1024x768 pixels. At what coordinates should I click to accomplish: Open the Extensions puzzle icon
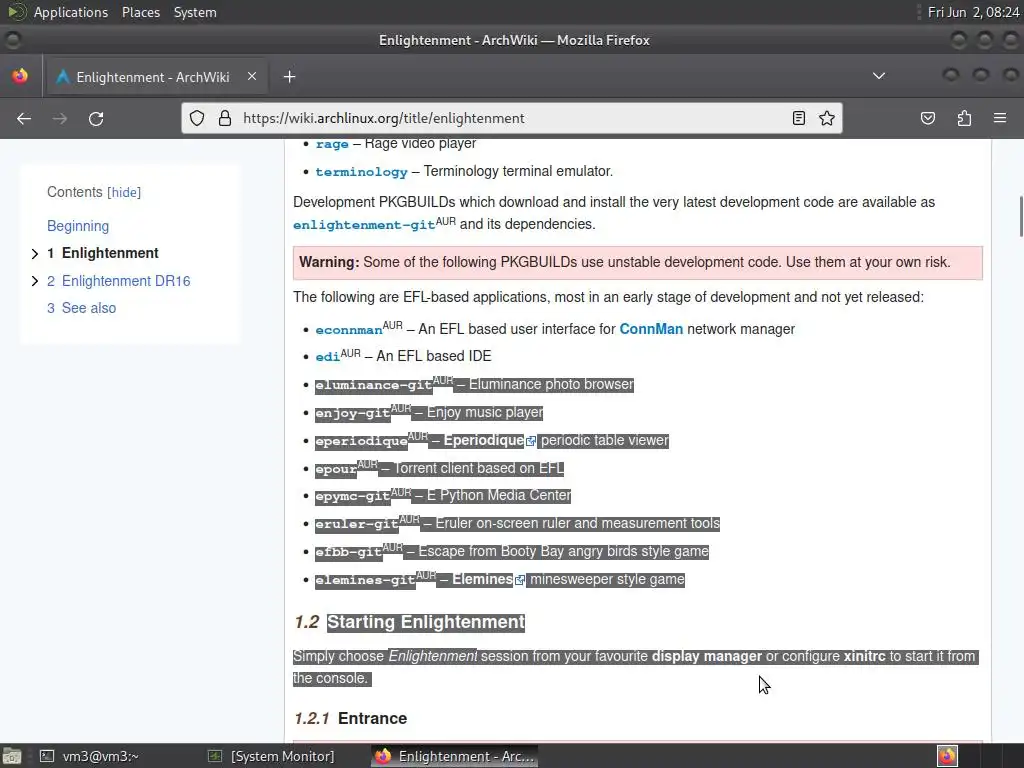(x=964, y=118)
